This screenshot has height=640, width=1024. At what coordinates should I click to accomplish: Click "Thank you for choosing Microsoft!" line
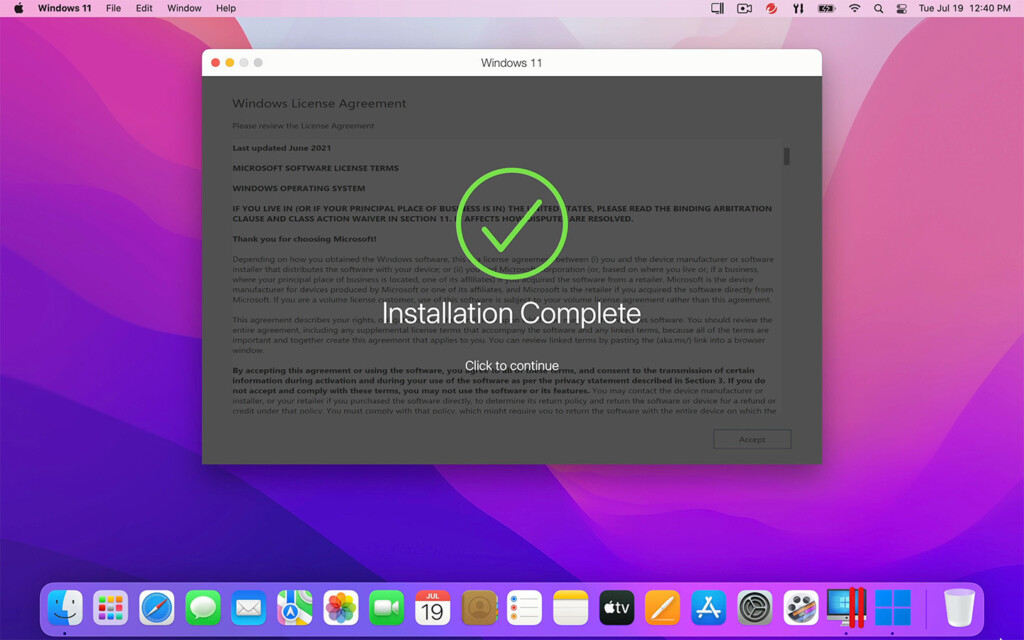[x=304, y=239]
